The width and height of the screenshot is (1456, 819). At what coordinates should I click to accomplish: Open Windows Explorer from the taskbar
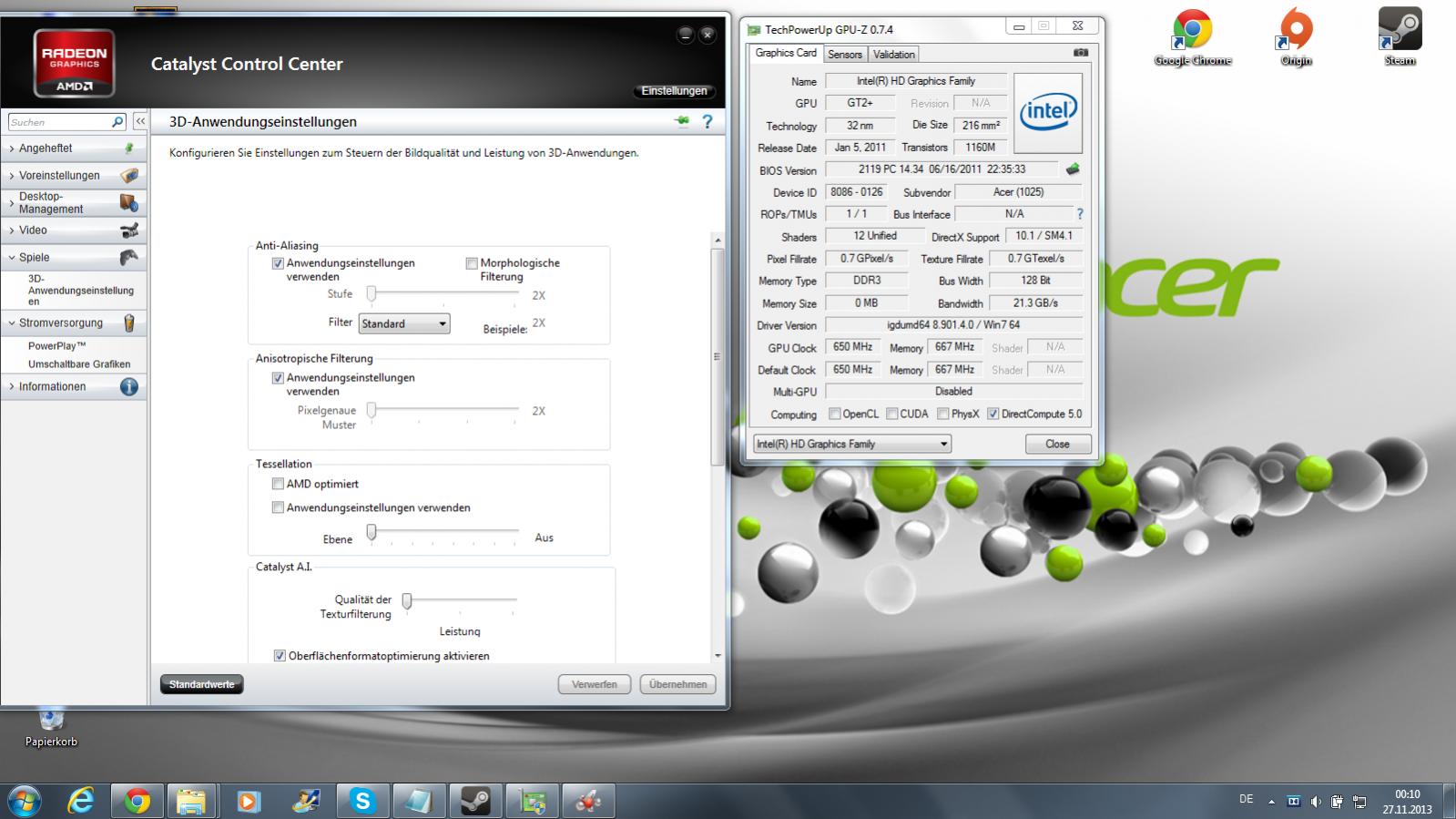191,802
